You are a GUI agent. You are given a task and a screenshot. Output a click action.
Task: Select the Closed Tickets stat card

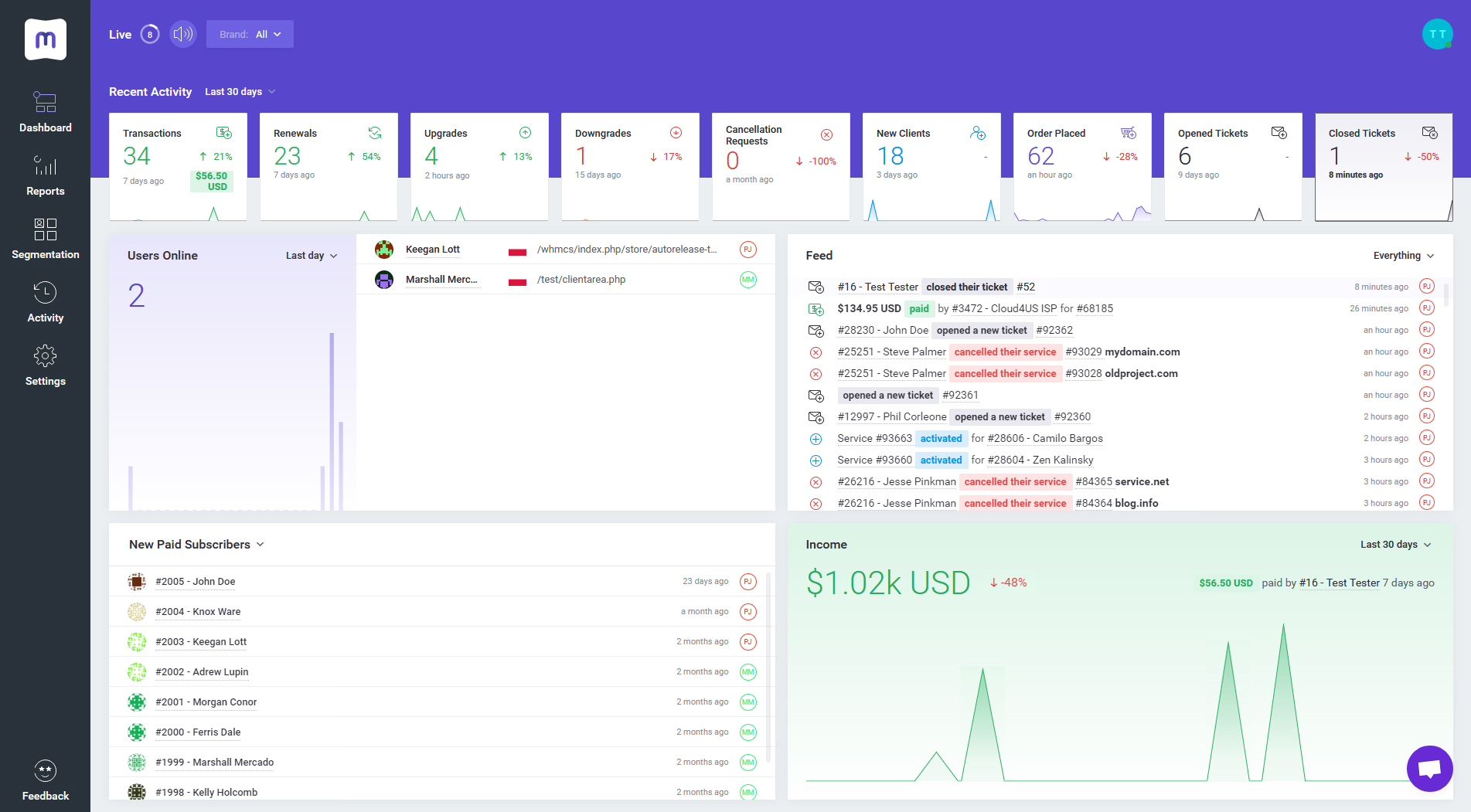(1384, 167)
